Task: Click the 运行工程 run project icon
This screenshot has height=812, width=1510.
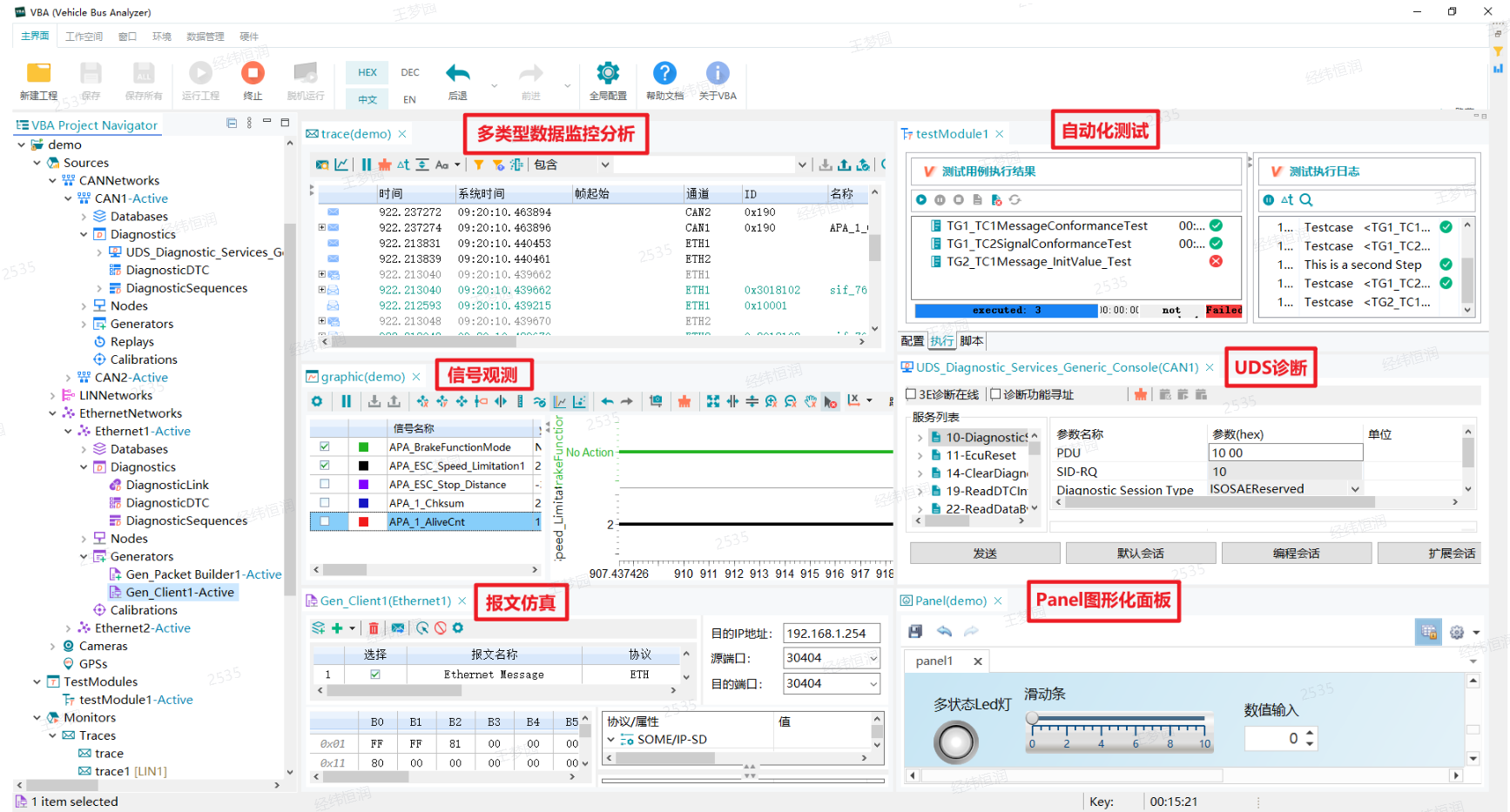Action: [x=200, y=73]
